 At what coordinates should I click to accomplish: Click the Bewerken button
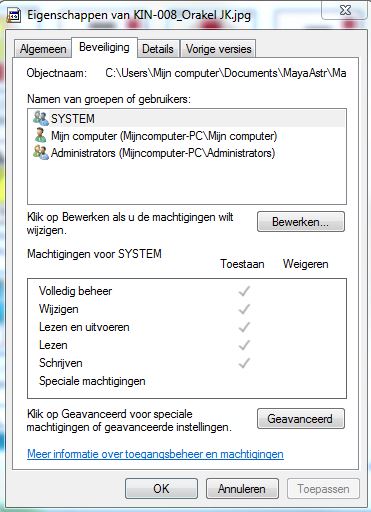coord(301,222)
